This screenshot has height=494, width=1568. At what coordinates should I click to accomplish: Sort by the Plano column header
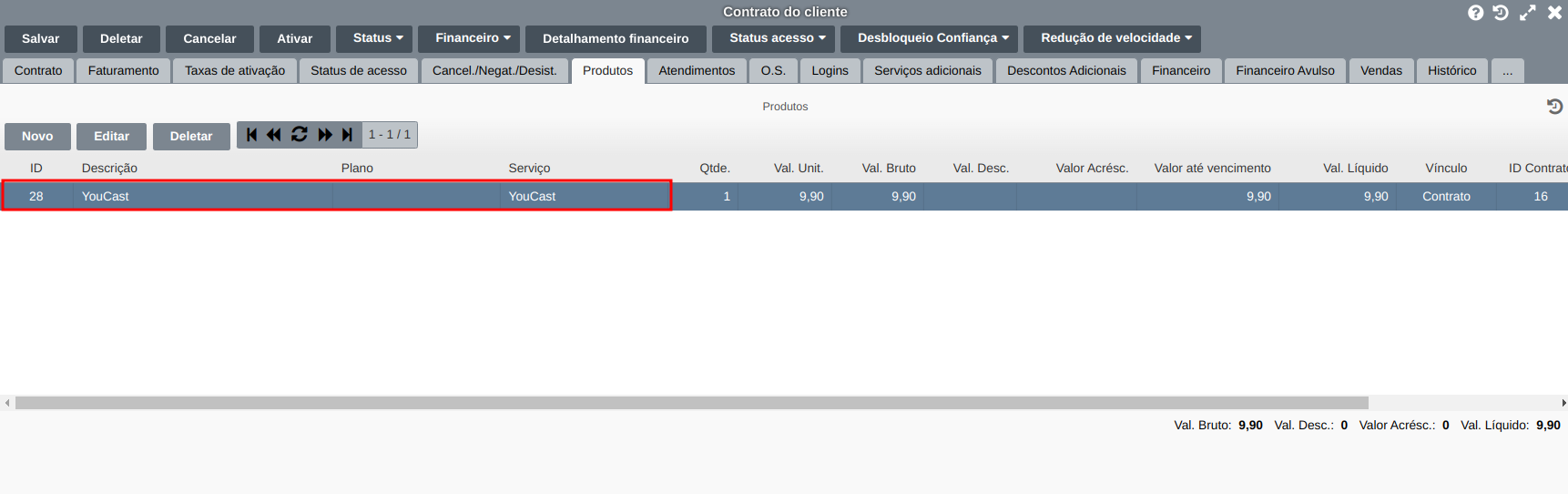coord(357,169)
